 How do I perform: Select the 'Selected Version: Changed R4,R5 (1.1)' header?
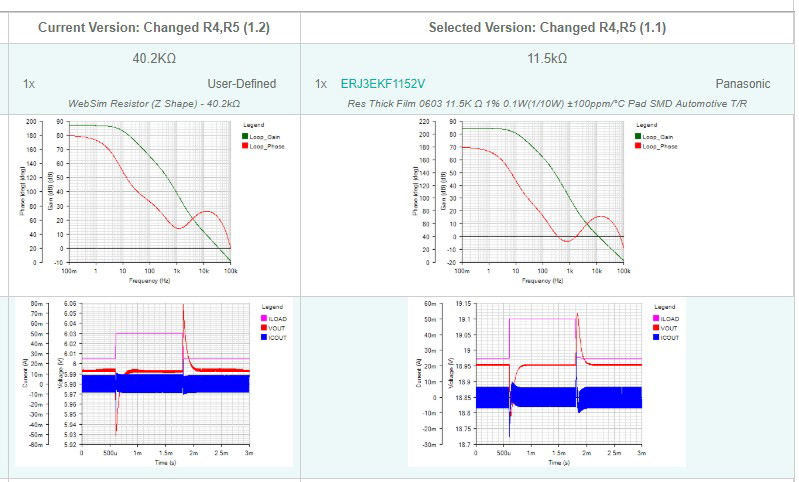[x=547, y=28]
